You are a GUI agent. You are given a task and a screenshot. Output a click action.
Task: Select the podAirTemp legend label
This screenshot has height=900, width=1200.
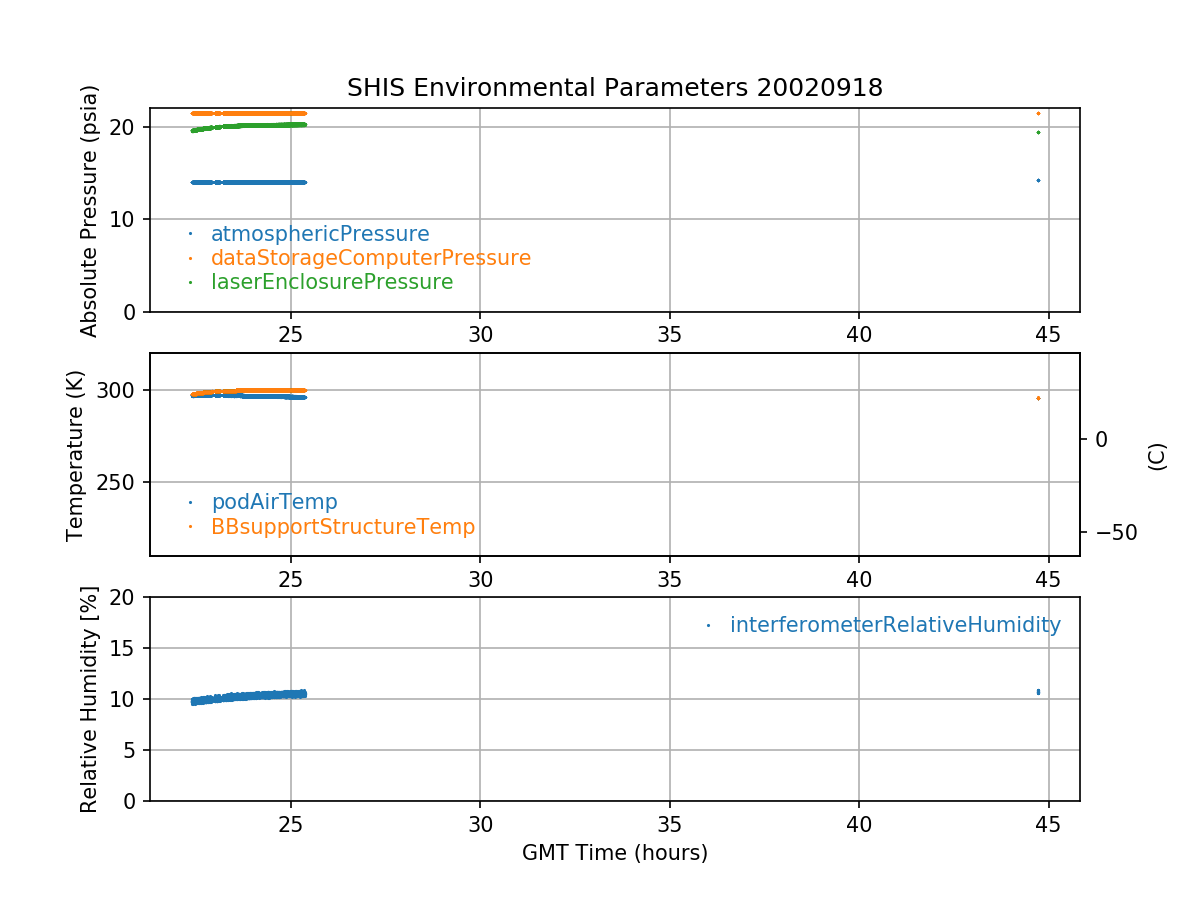click(x=274, y=502)
